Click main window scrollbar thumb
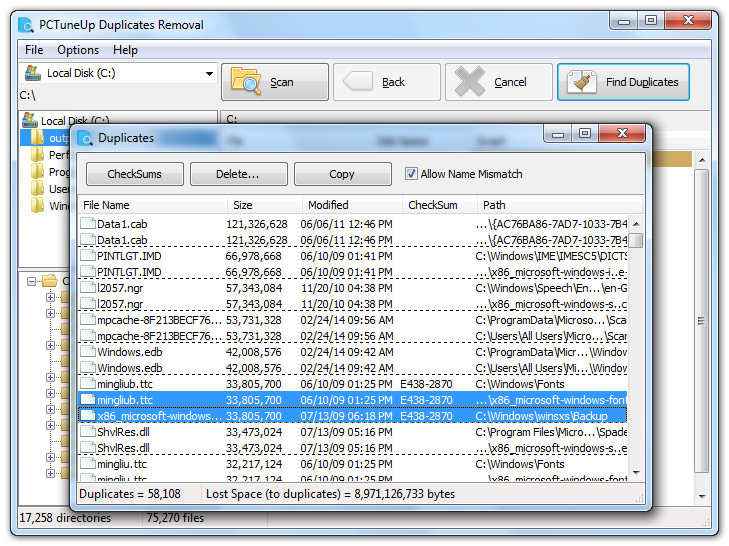The width and height of the screenshot is (729, 546). 702,321
